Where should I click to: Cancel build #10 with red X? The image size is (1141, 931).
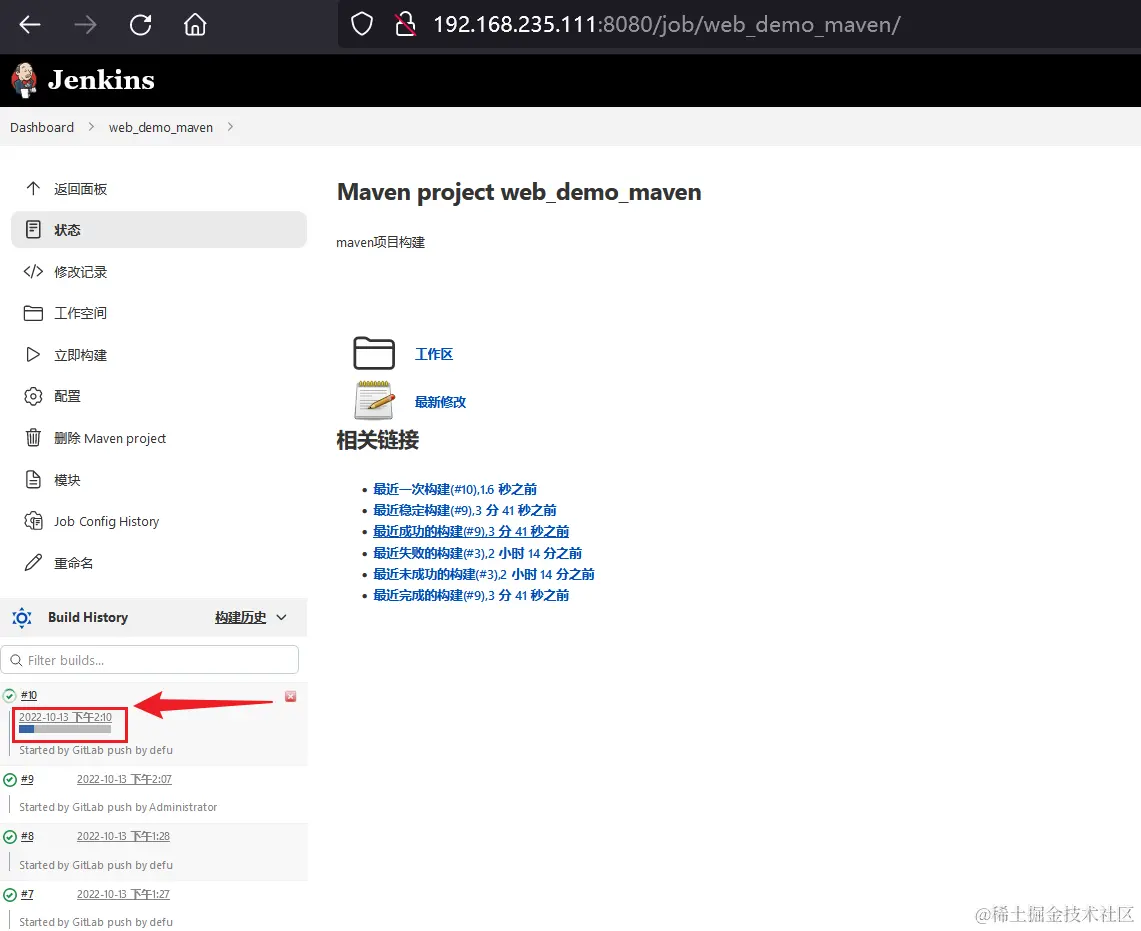tap(290, 697)
